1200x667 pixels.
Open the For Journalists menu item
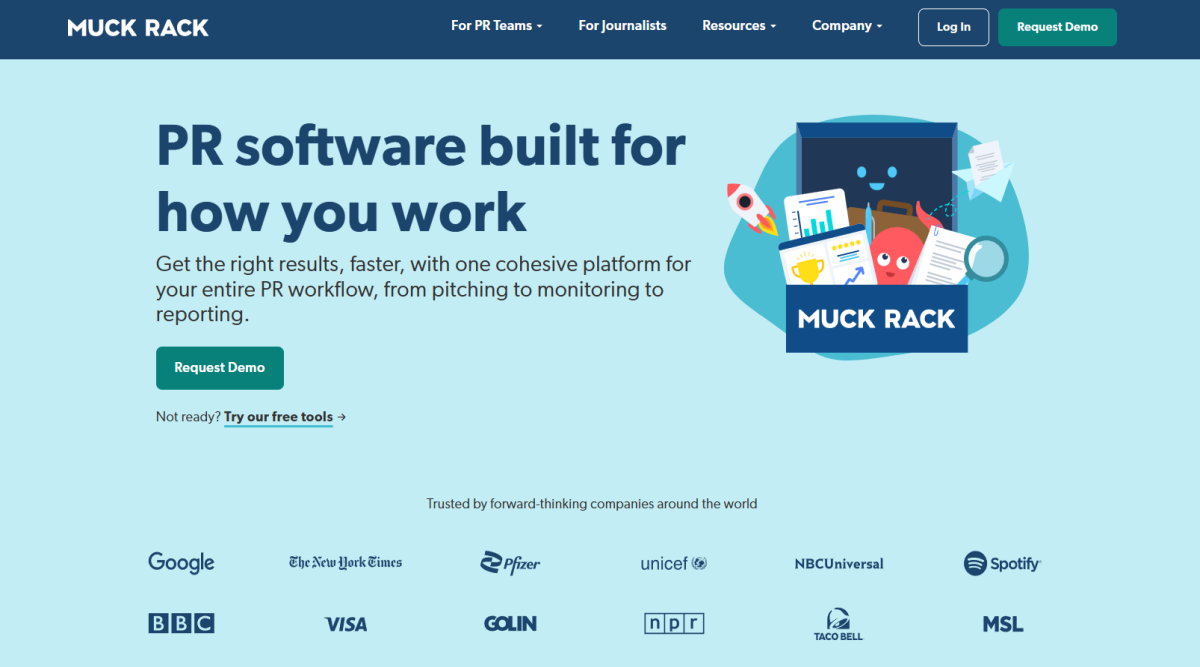(x=622, y=26)
